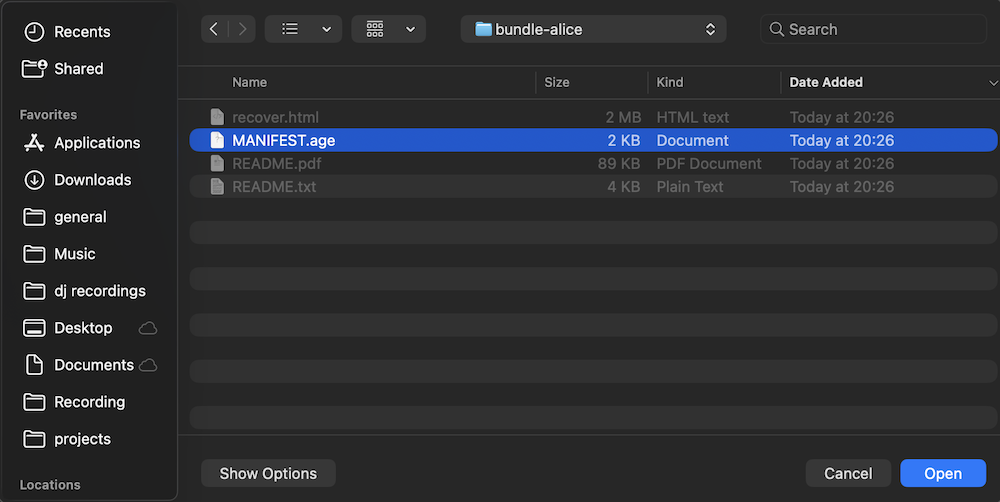Click the search magnifier icon
Screen dimensions: 1000x502
(776, 29)
